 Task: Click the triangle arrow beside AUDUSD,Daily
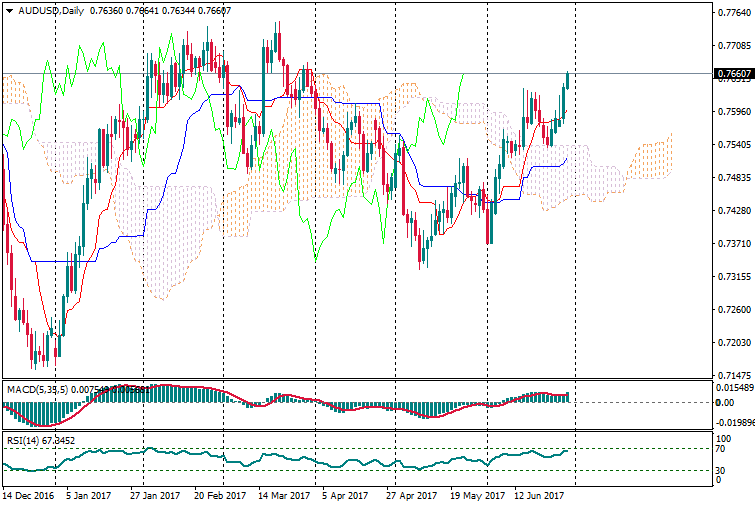(x=7, y=9)
